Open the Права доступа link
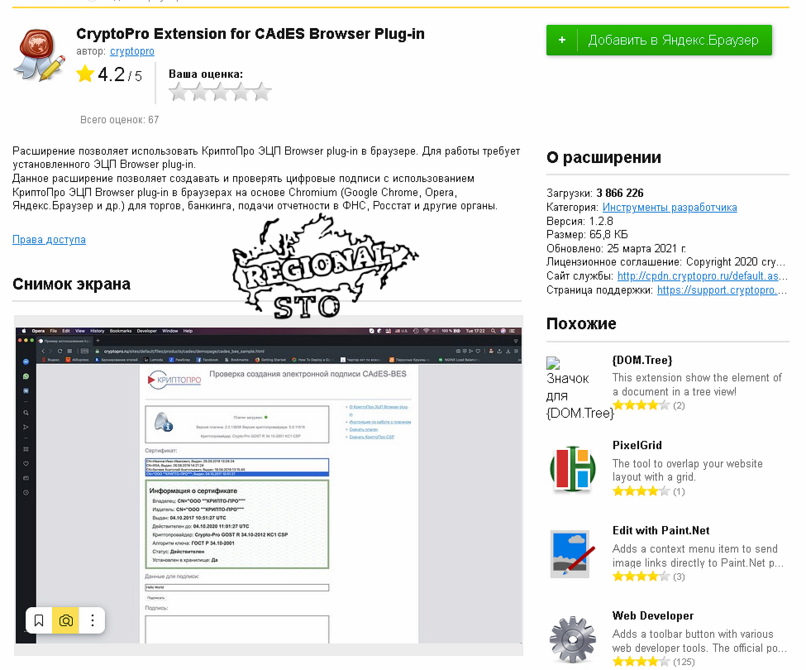Viewport: 806px width, 670px height. [49, 240]
